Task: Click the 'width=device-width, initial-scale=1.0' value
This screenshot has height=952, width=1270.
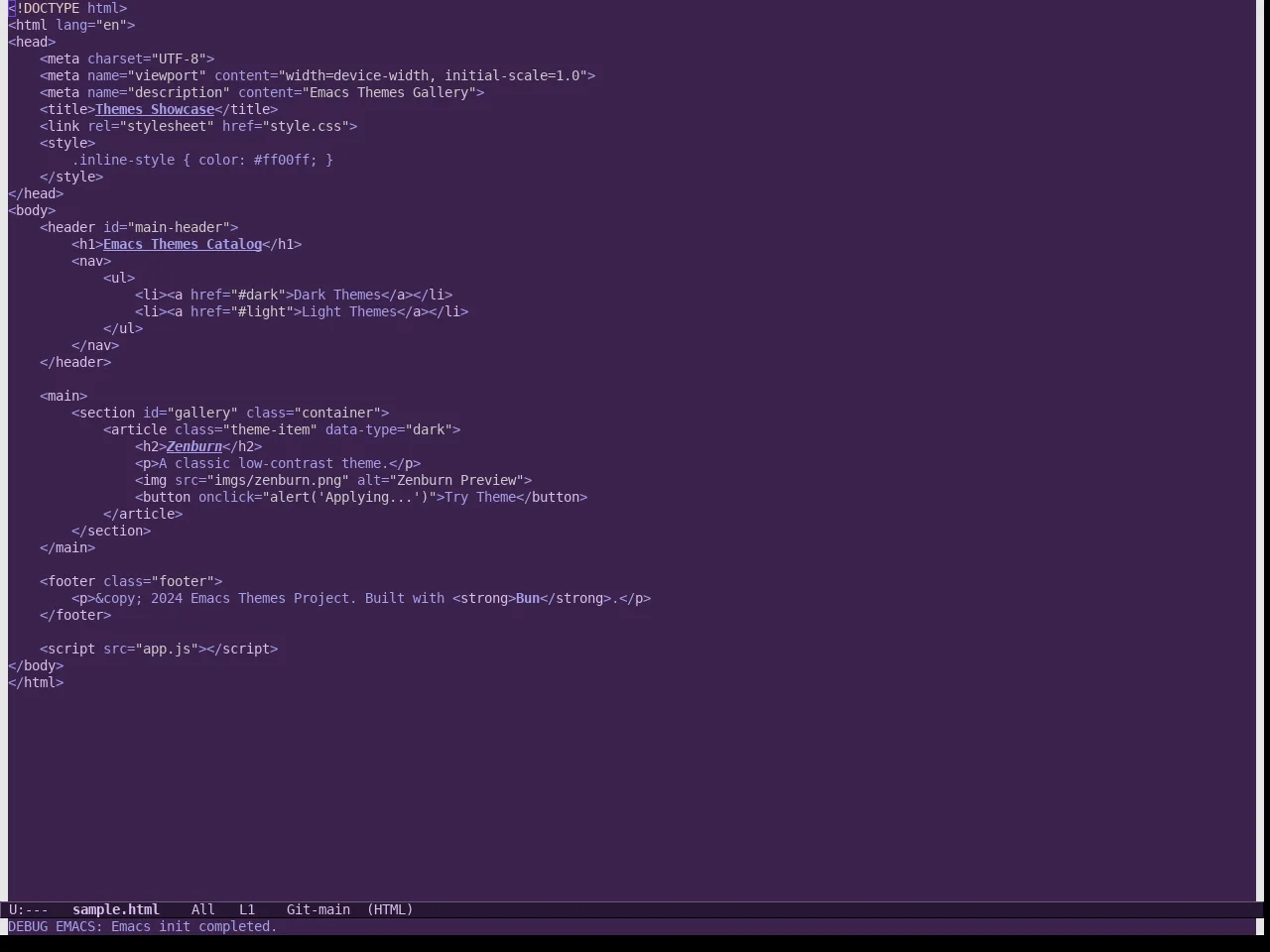Action: click(x=433, y=75)
